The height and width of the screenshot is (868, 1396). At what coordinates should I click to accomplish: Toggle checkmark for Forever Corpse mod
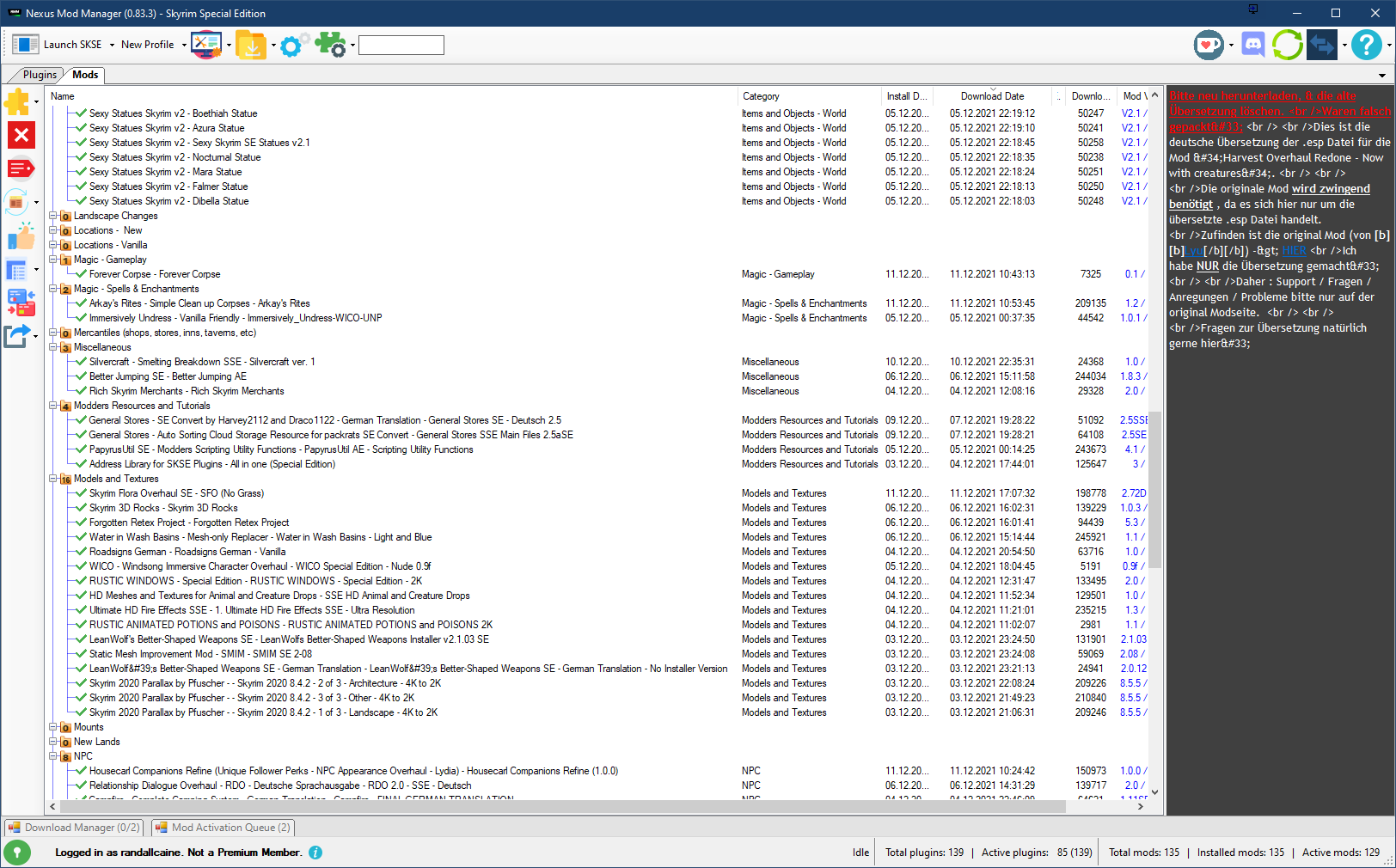82,274
